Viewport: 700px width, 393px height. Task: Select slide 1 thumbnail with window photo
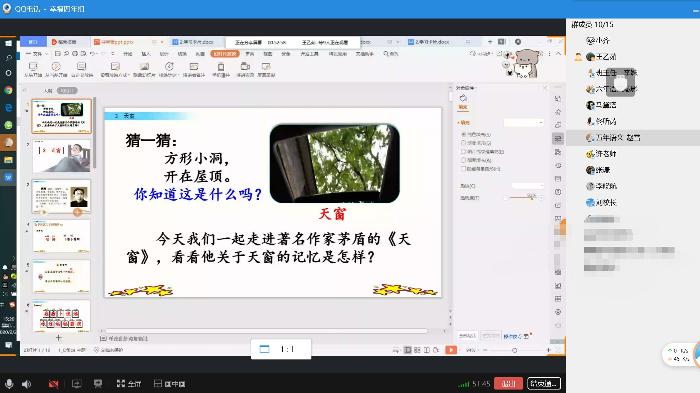[x=62, y=116]
